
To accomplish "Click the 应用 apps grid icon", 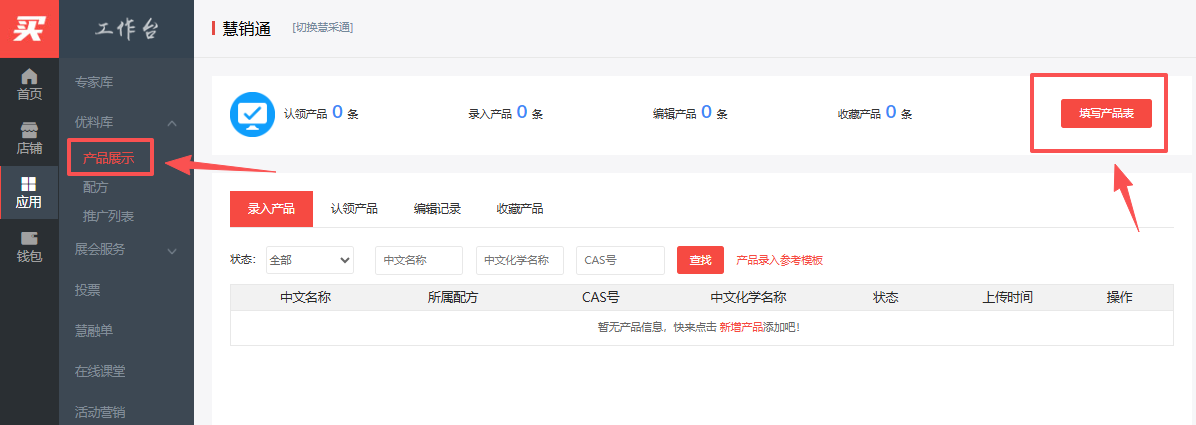I will pos(29,185).
